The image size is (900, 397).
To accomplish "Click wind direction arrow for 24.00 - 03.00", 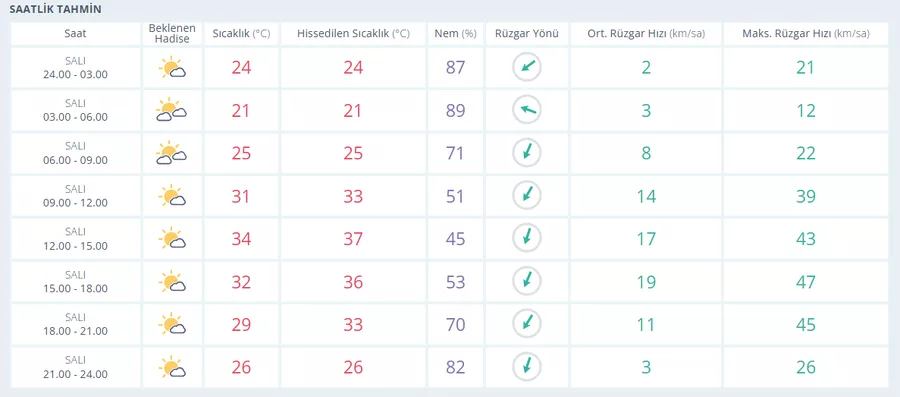I will coord(527,67).
